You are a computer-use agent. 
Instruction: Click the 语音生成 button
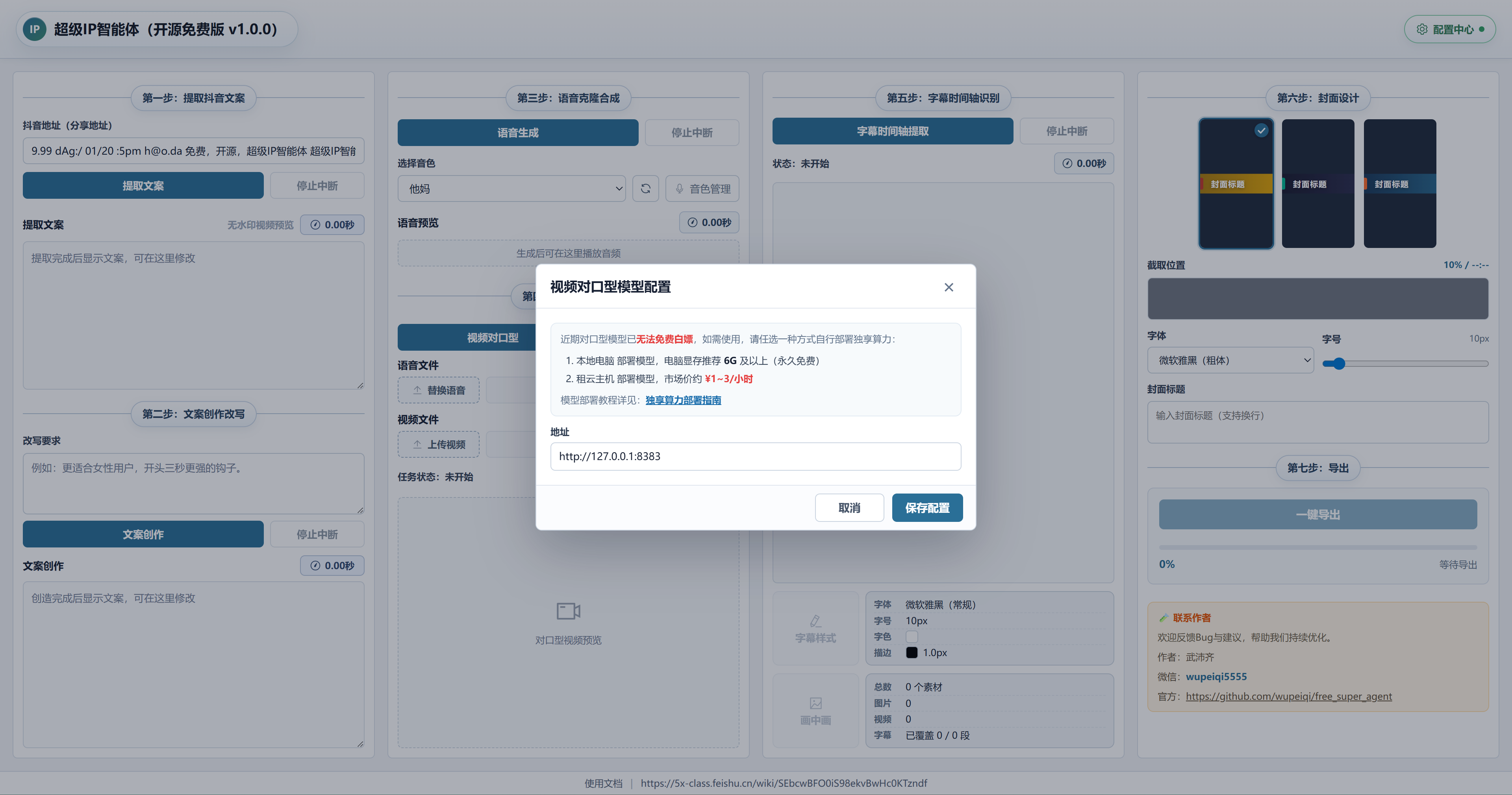(x=518, y=133)
